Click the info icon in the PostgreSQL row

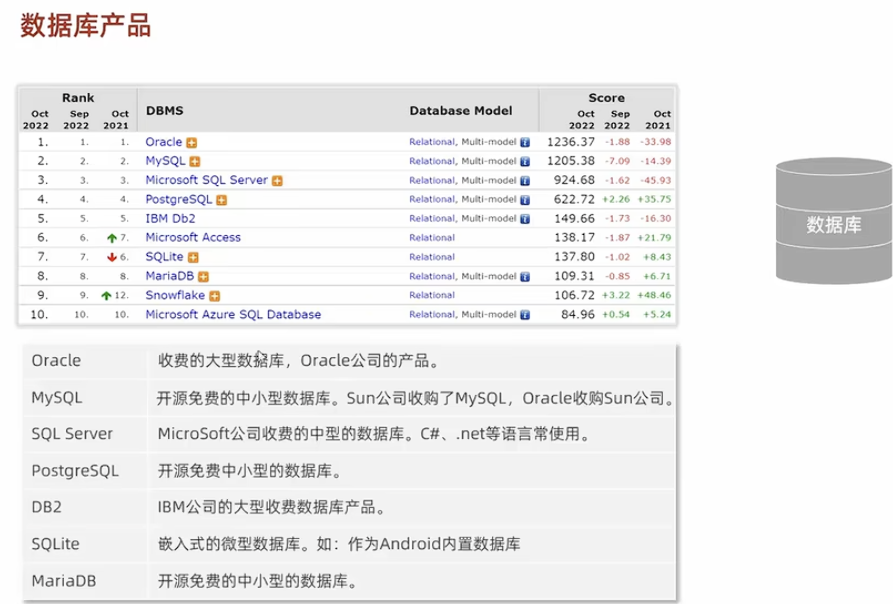click(x=525, y=200)
